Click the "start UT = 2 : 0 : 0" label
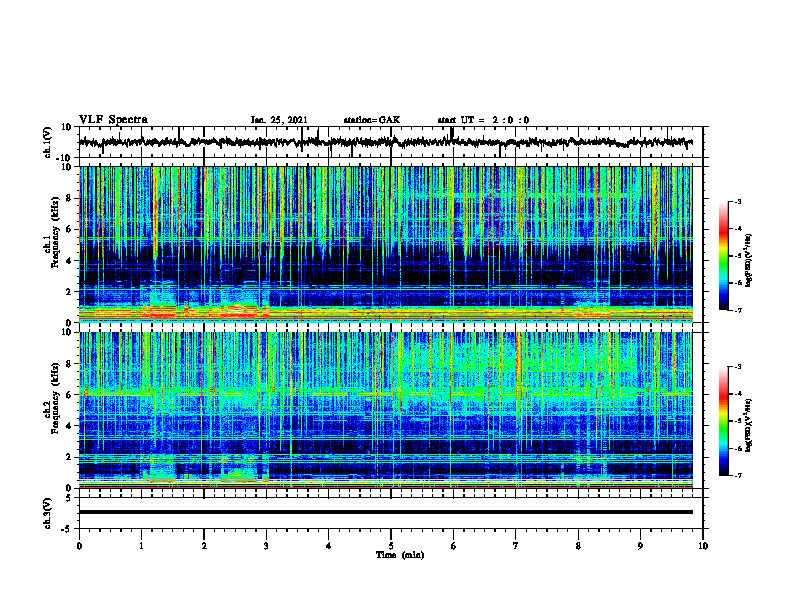The image size is (792, 612). tap(483, 120)
